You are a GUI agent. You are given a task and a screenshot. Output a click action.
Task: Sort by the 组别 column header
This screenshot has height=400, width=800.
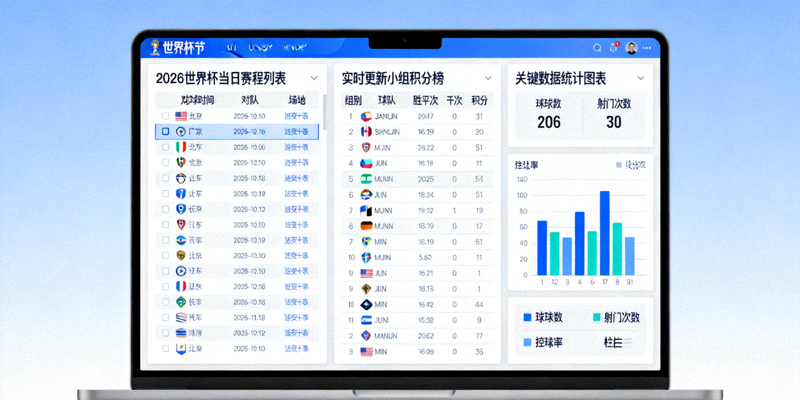click(x=353, y=101)
